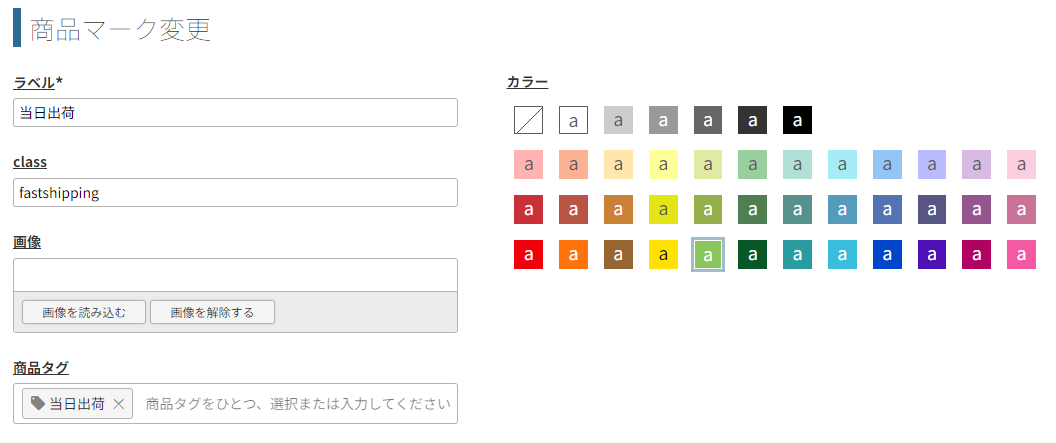Select the highlighted light green swatch

708,255
